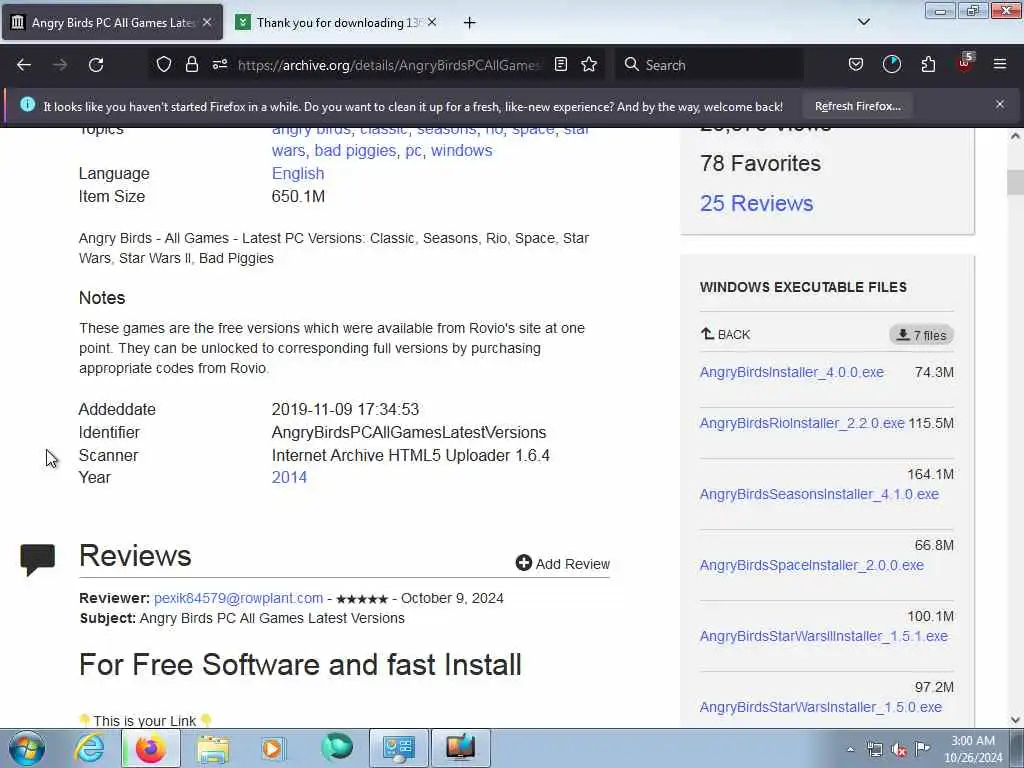Open the pc topic link
Viewport: 1024px width, 768px height.
(x=413, y=150)
